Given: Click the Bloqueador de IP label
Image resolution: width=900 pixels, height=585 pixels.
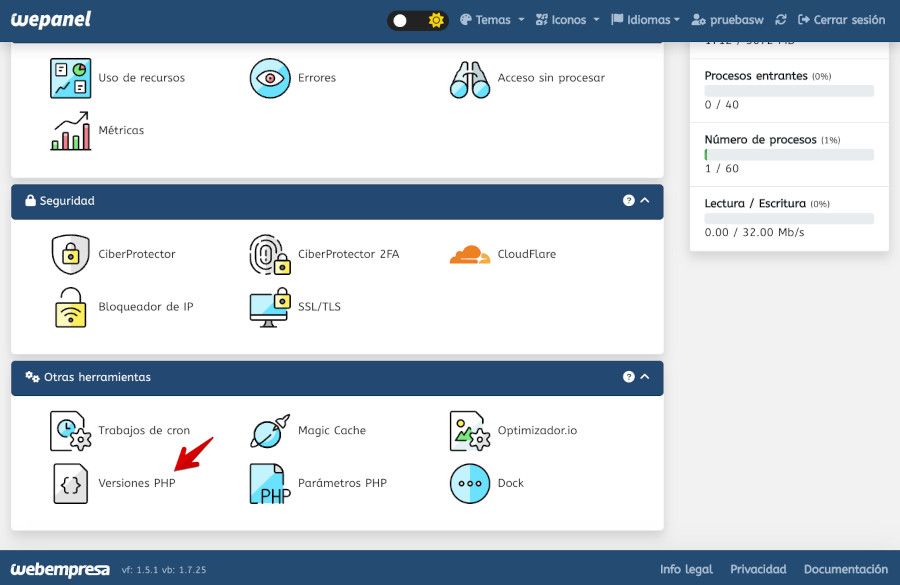Looking at the screenshot, I should tap(146, 307).
